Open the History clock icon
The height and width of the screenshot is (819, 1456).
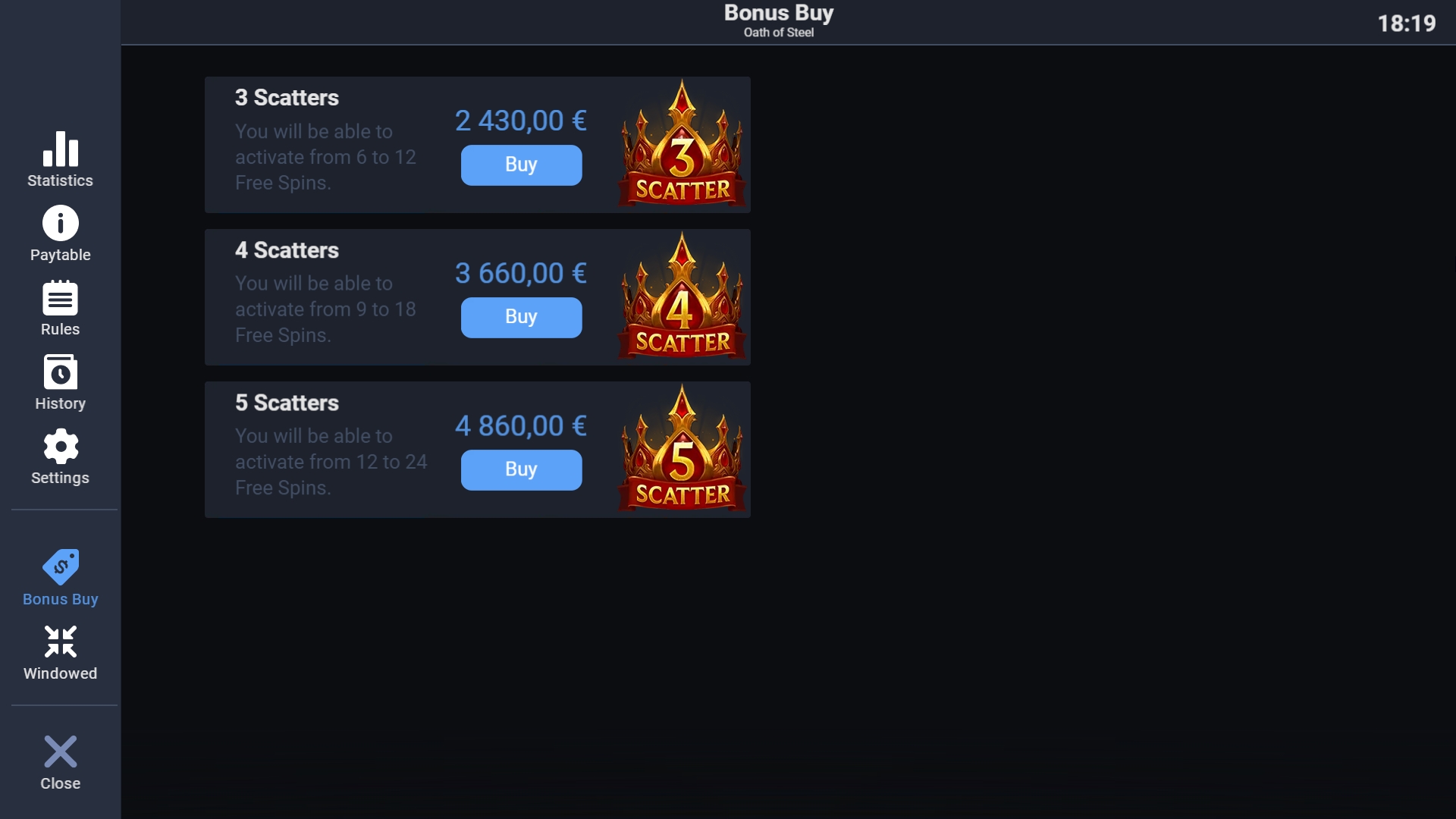pyautogui.click(x=61, y=372)
